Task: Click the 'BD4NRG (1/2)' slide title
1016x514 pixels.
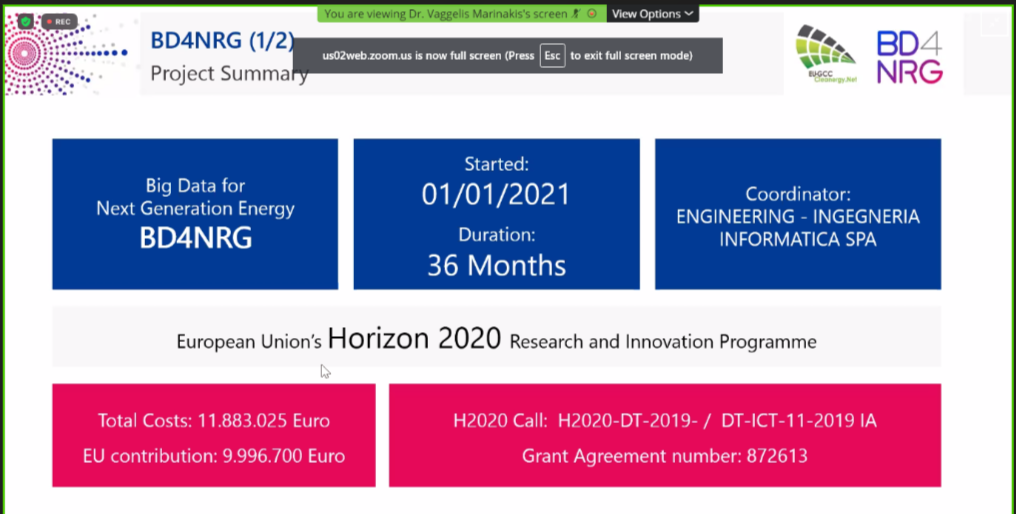Action: [x=222, y=40]
